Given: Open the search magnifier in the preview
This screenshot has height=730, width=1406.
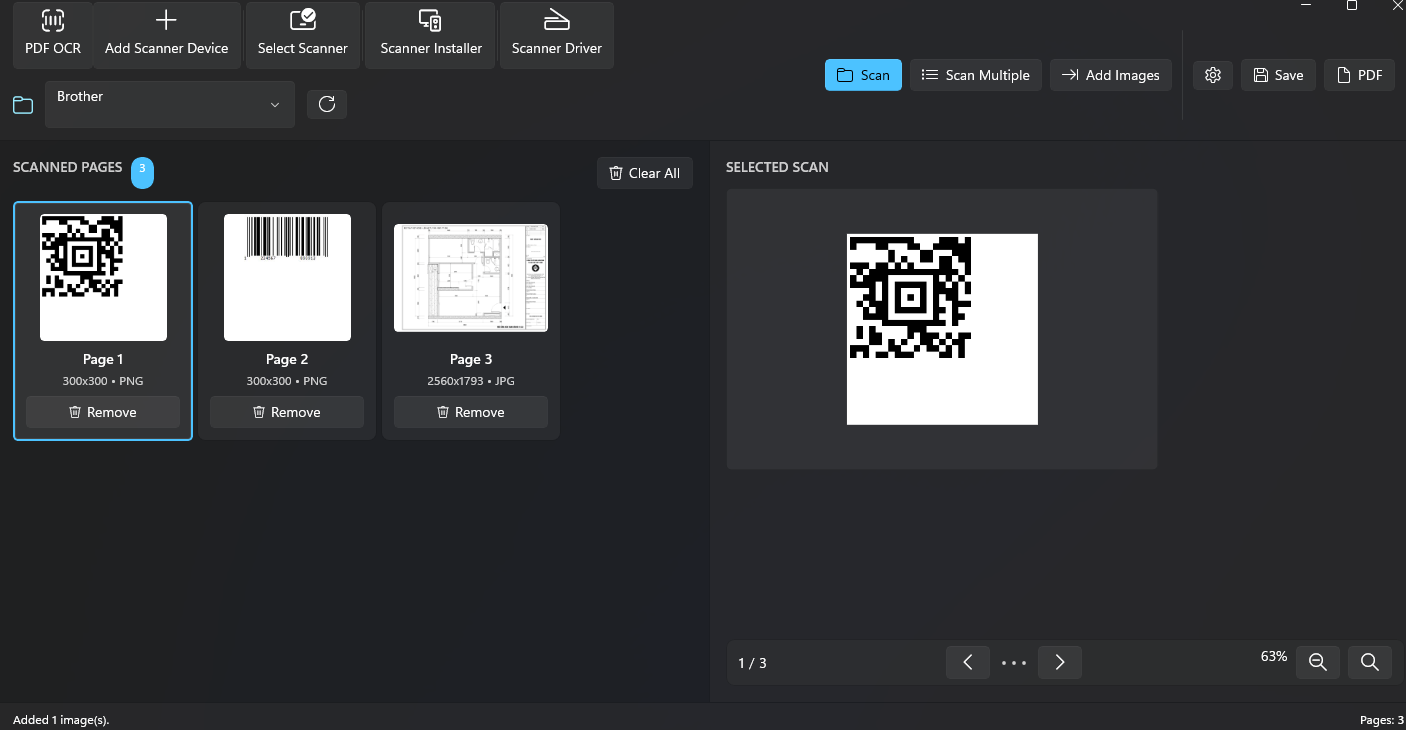Looking at the screenshot, I should (x=1369, y=661).
